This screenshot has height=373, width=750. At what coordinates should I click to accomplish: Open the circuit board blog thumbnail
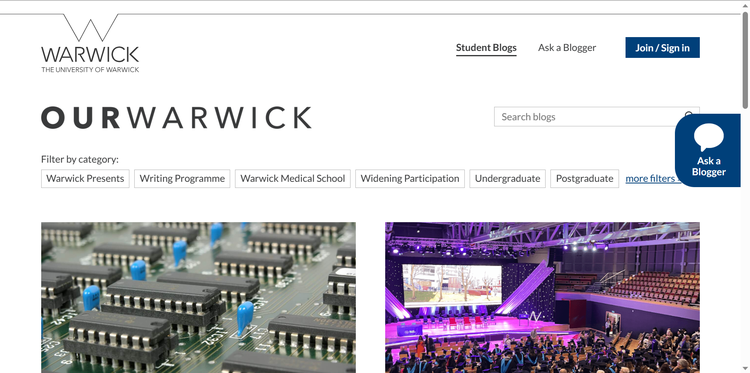(x=199, y=297)
